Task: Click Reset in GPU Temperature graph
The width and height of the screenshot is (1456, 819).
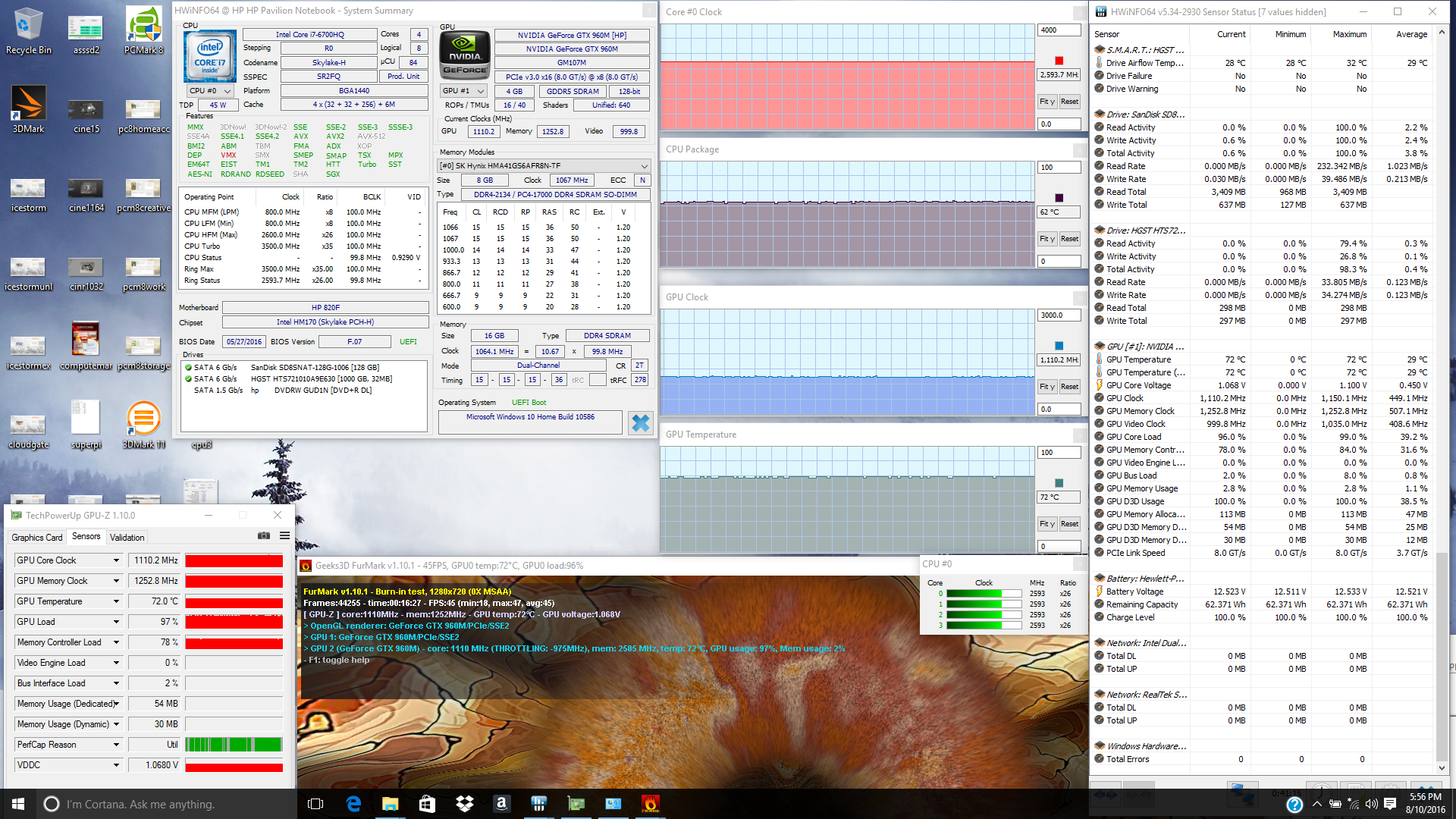Action: click(x=1069, y=524)
